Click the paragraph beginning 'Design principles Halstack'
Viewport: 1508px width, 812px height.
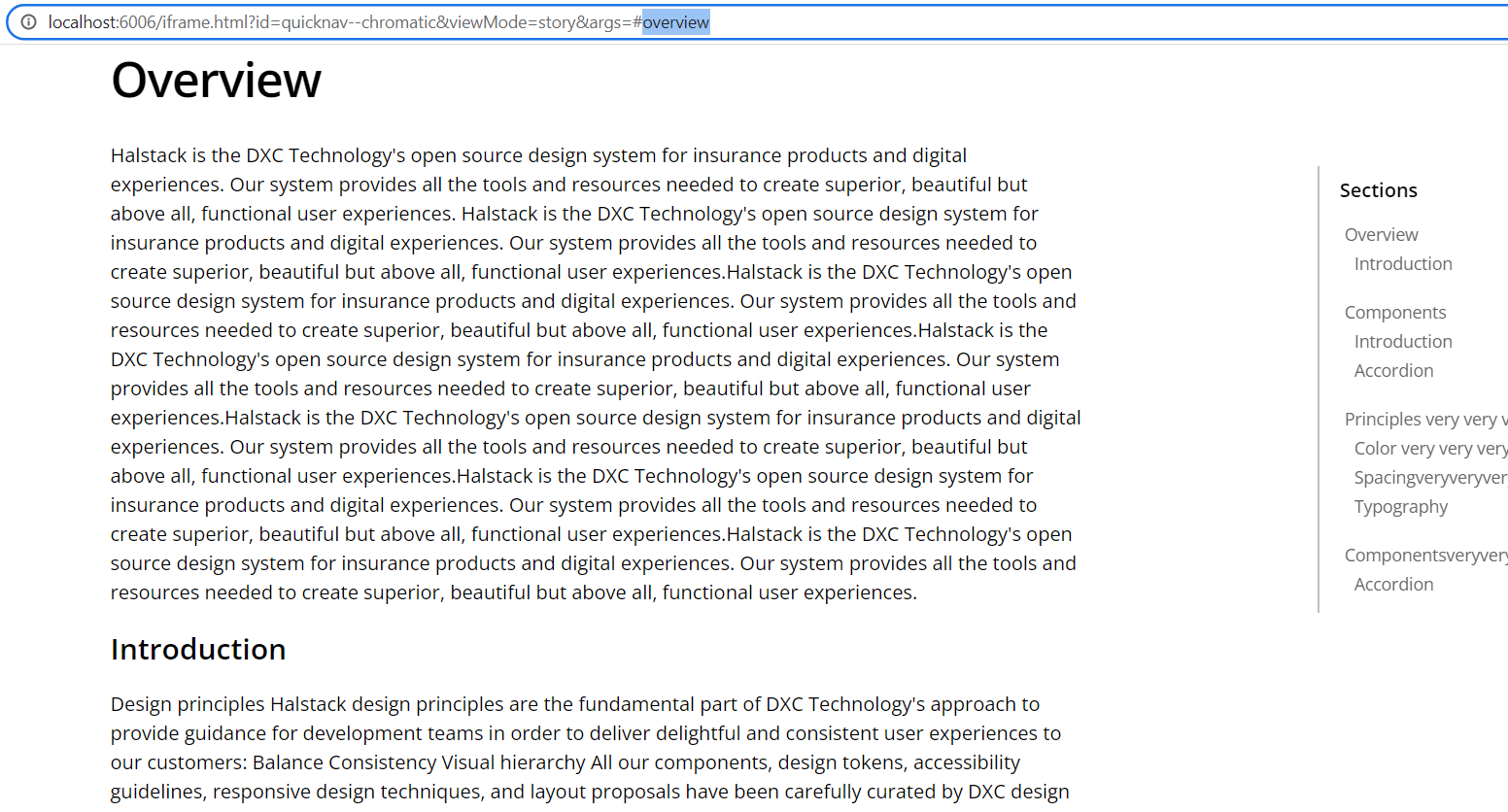tap(590, 748)
